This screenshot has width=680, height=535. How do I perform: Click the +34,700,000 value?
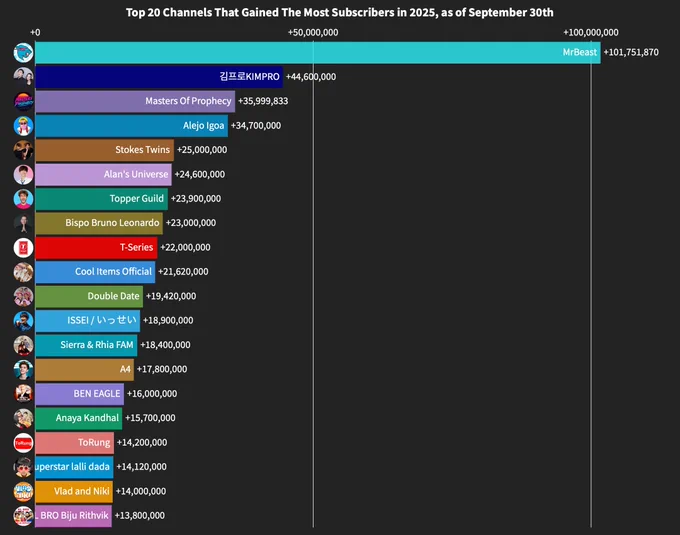256,126
